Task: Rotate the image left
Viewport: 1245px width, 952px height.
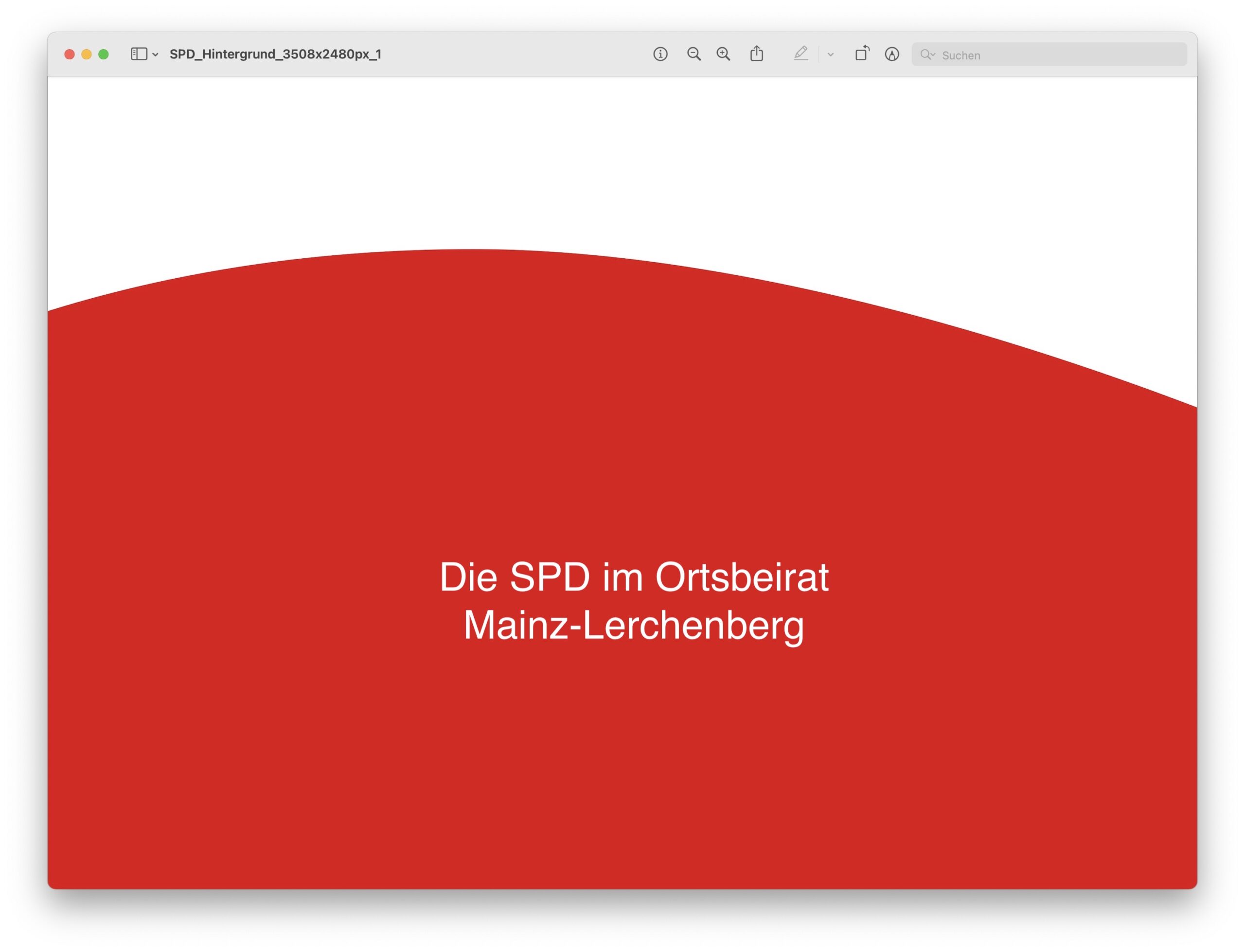Action: pyautogui.click(x=862, y=53)
